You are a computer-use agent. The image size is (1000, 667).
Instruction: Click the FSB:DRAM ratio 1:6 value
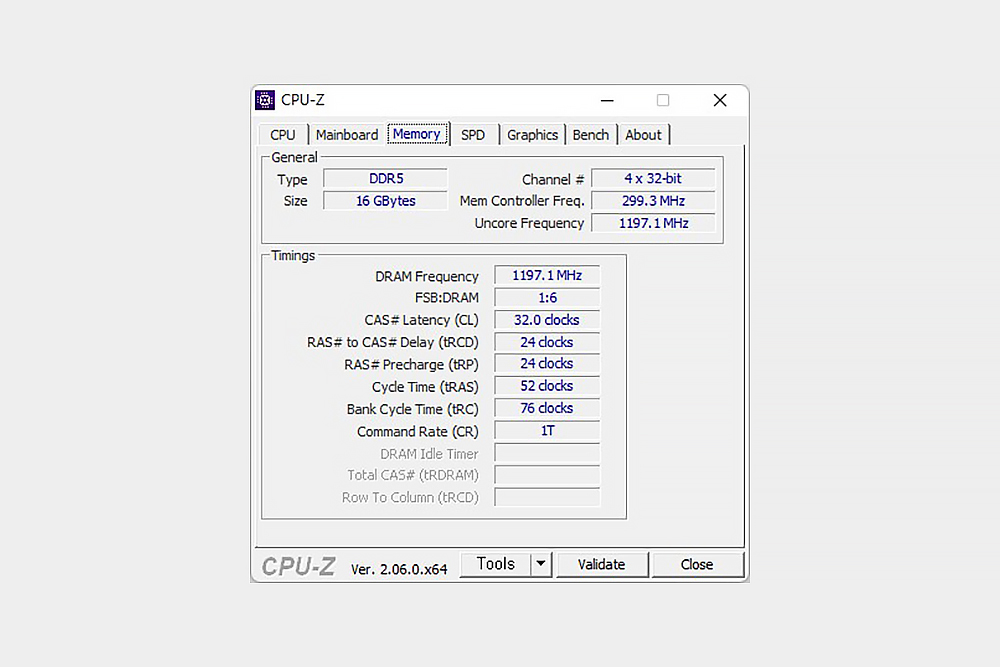tap(547, 298)
